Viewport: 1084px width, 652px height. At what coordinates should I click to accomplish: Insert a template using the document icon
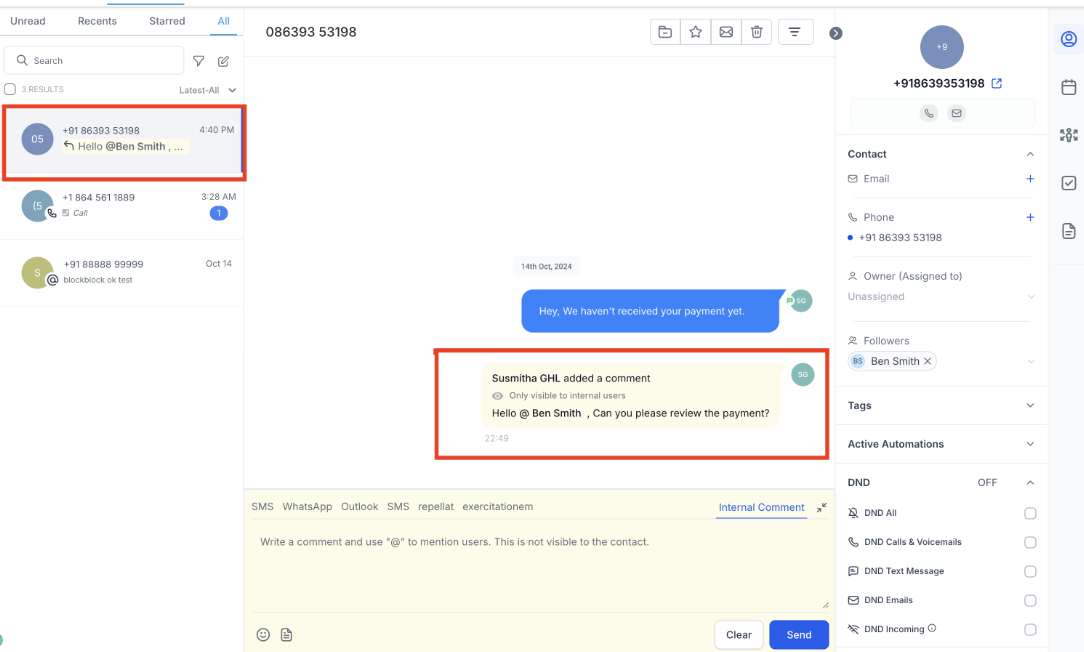pyautogui.click(x=286, y=635)
